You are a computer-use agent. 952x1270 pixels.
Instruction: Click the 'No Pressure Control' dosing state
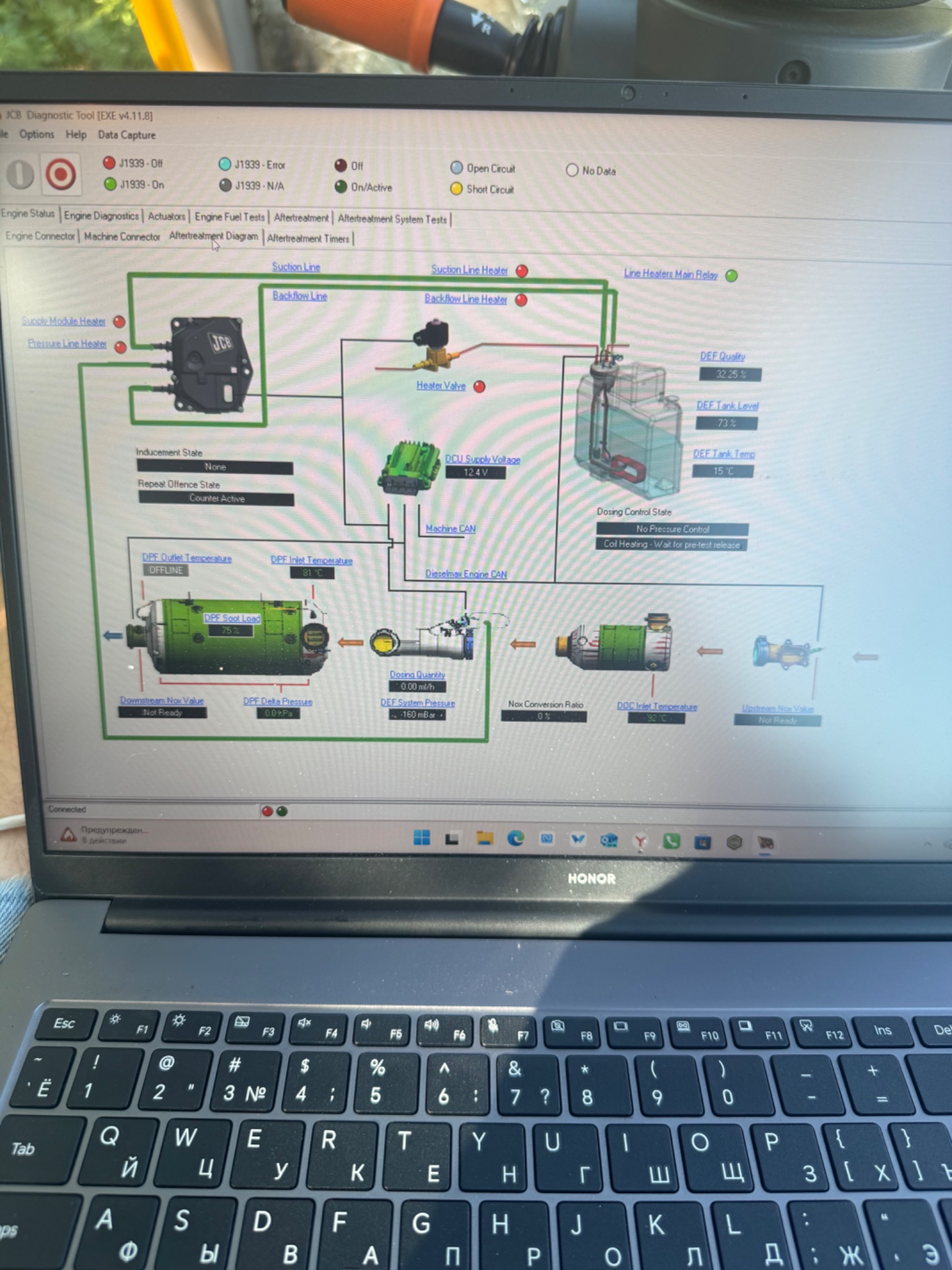pos(672,529)
